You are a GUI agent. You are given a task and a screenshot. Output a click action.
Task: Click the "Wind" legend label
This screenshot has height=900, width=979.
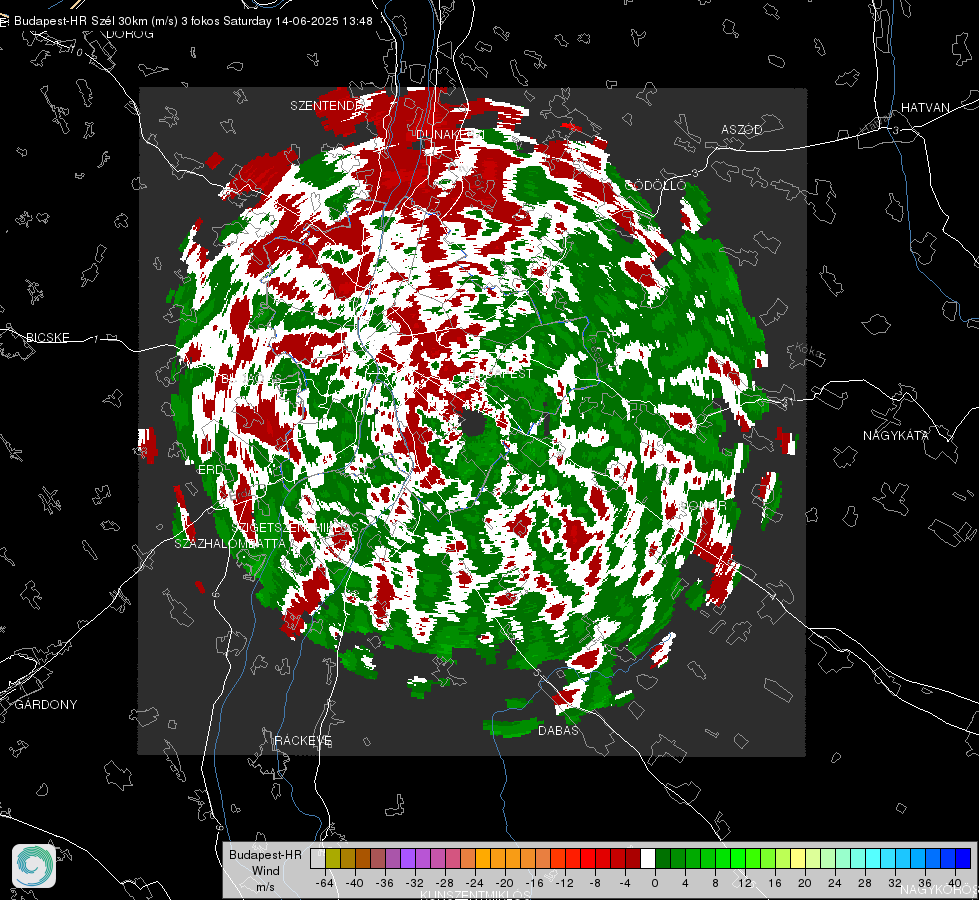(265, 870)
